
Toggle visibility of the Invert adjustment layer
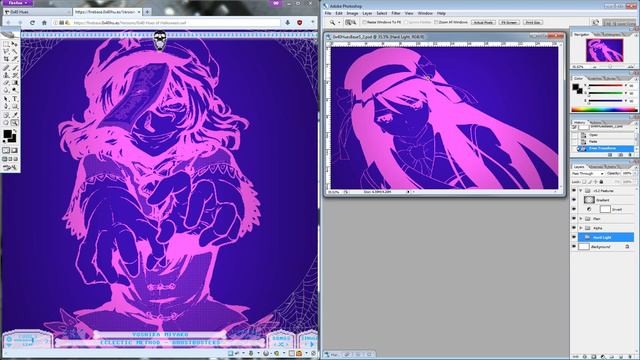[x=575, y=209]
